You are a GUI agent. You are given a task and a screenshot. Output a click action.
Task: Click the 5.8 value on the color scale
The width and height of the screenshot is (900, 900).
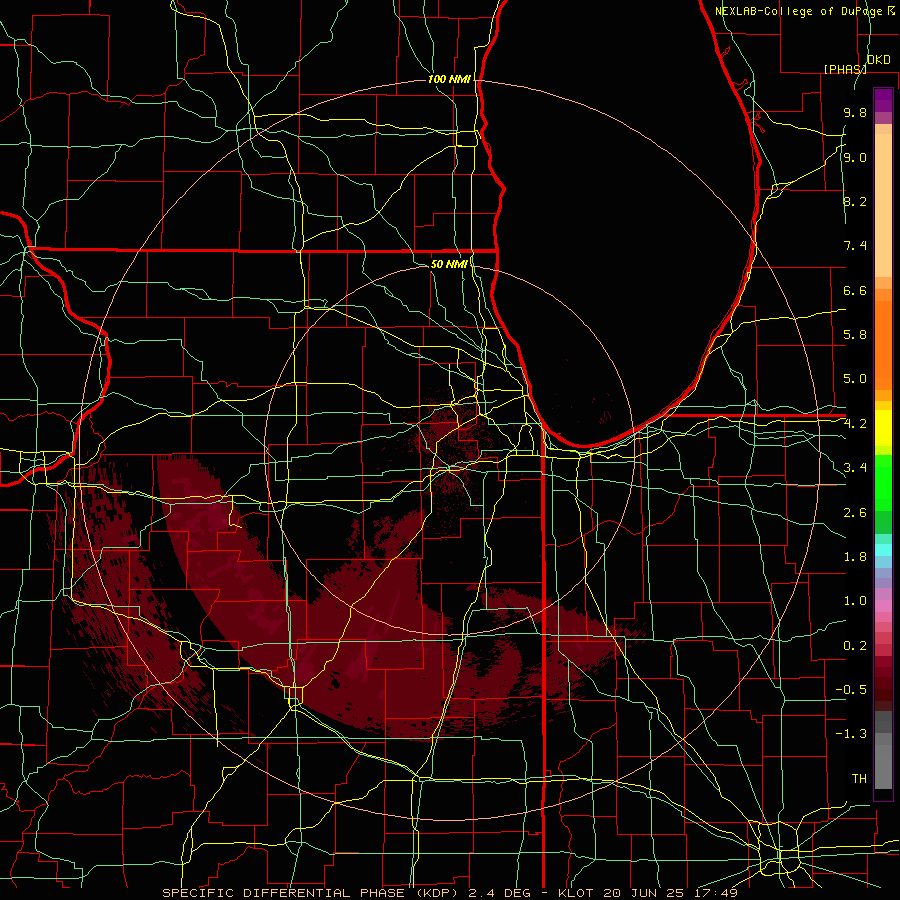coord(855,335)
